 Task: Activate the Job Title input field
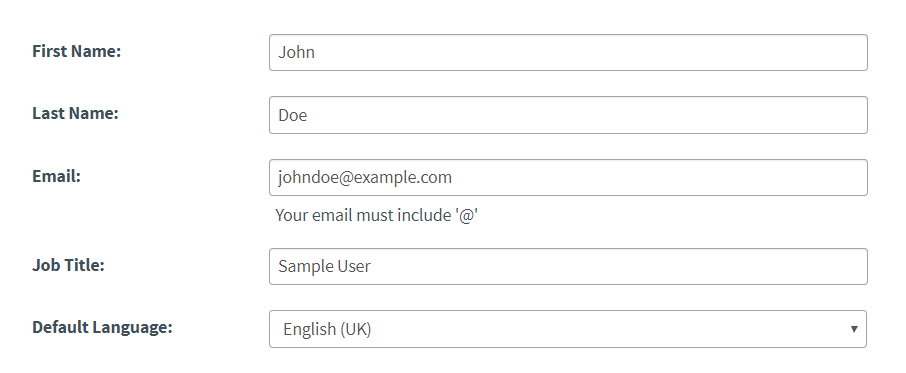(x=568, y=266)
